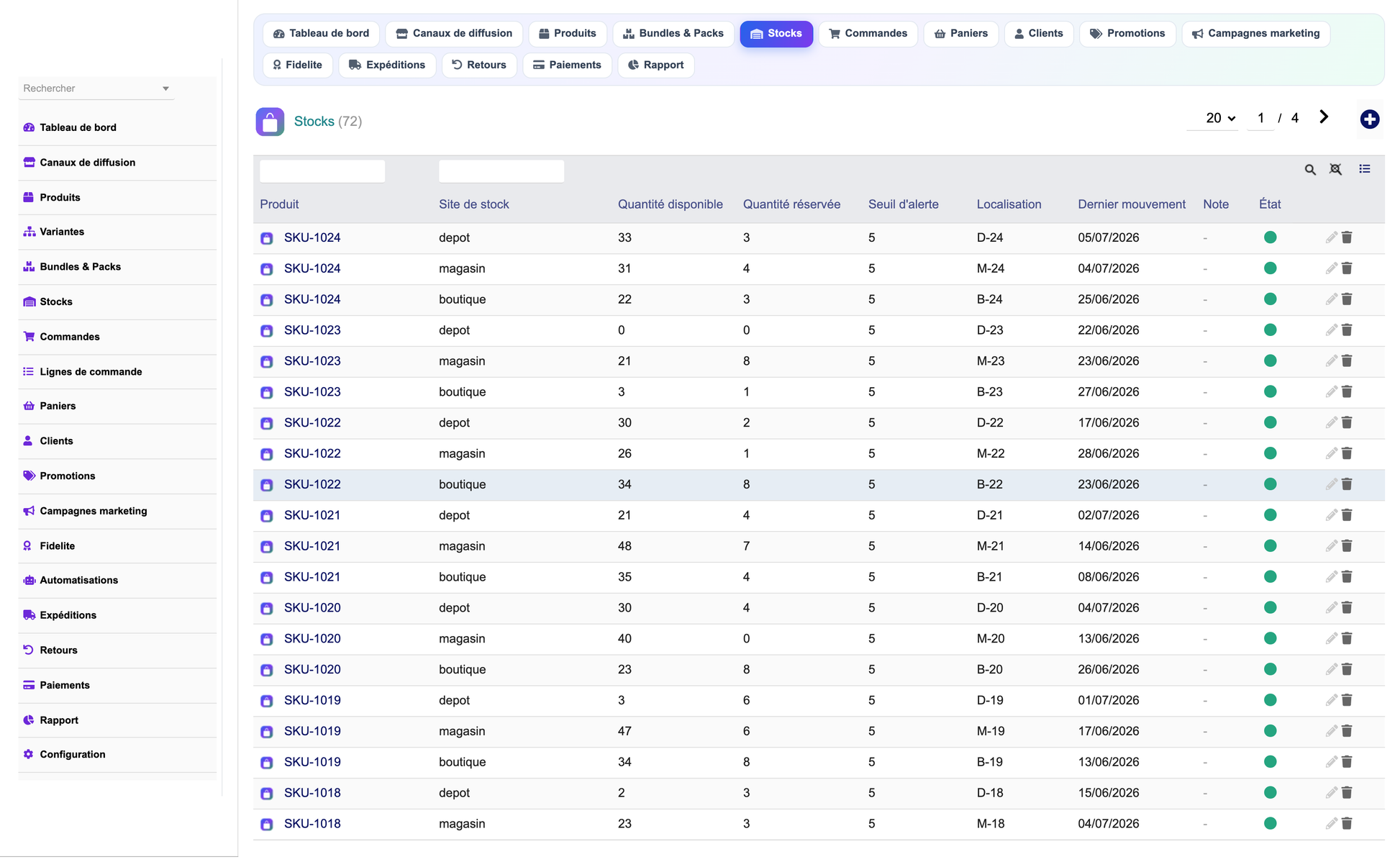The height and width of the screenshot is (867, 1400).
Task: Delete the SKU-1020 magasin stock row
Action: (1347, 639)
